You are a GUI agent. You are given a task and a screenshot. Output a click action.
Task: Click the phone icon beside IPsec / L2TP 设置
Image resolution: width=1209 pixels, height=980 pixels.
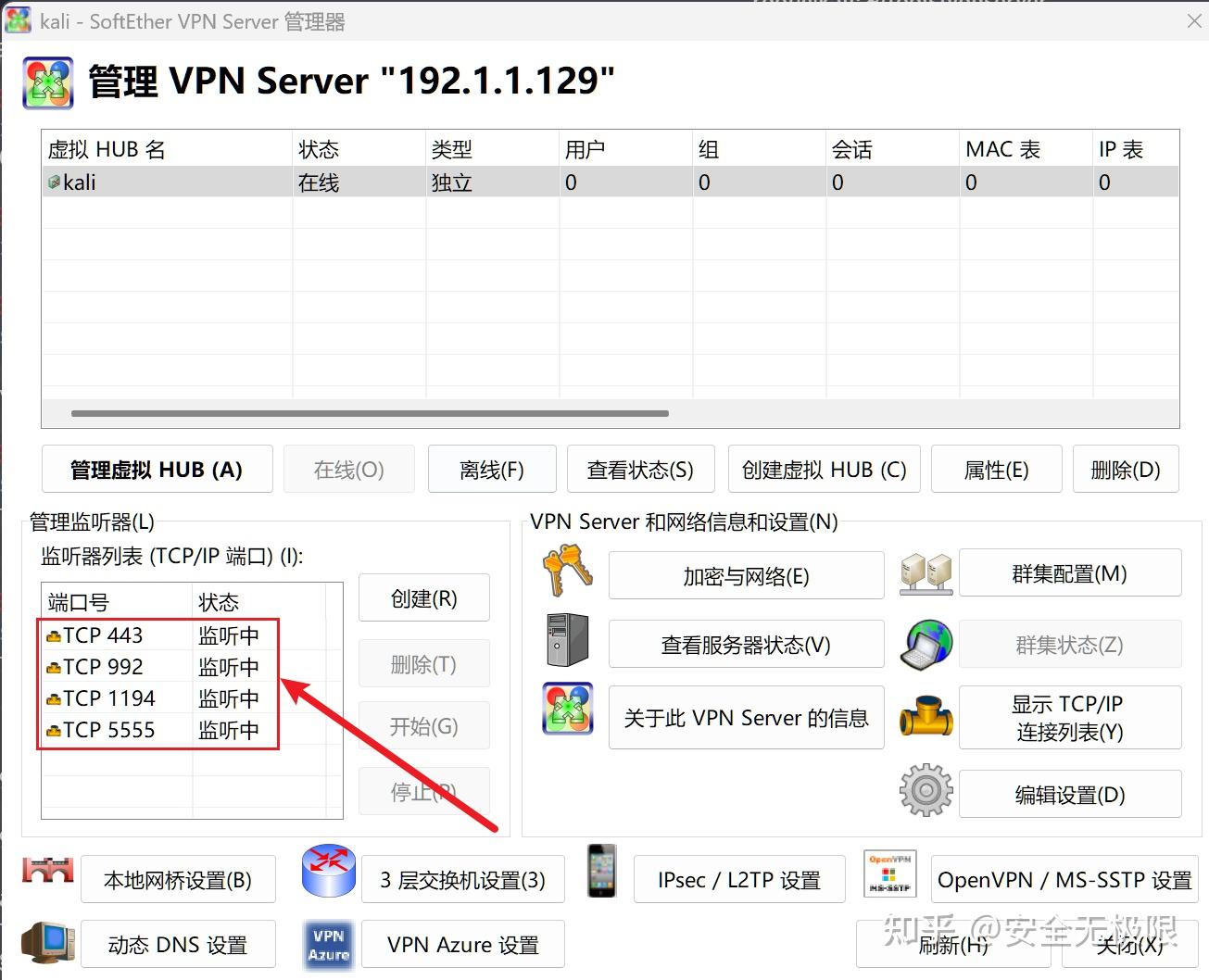click(600, 872)
